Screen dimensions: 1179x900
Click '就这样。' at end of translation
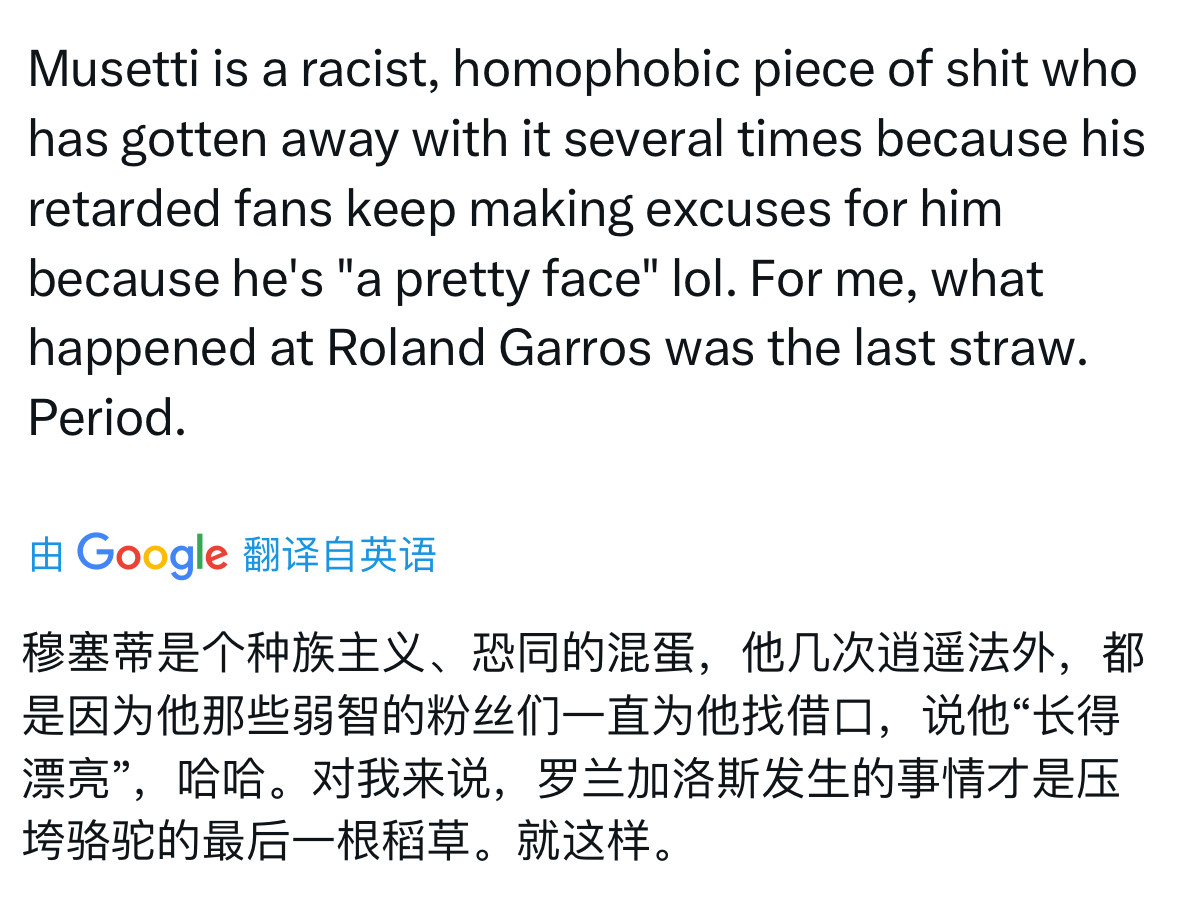pos(596,841)
